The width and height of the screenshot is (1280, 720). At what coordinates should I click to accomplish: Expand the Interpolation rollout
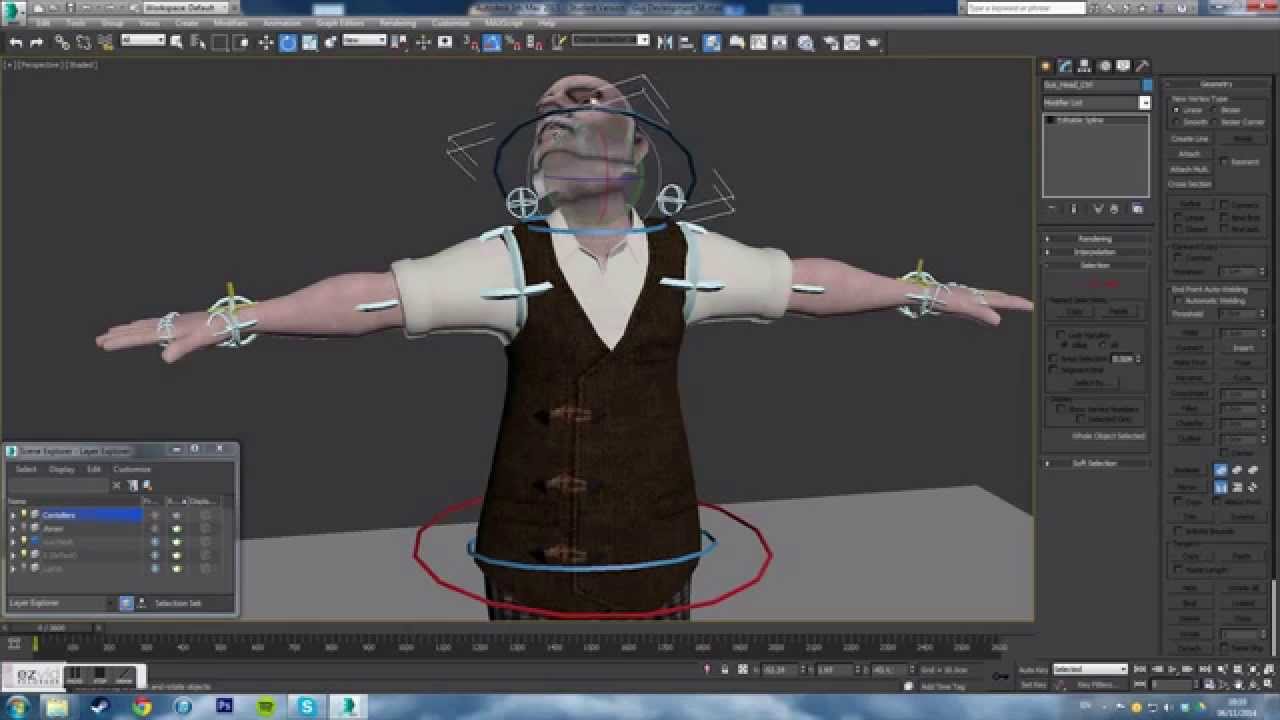[x=1095, y=252]
